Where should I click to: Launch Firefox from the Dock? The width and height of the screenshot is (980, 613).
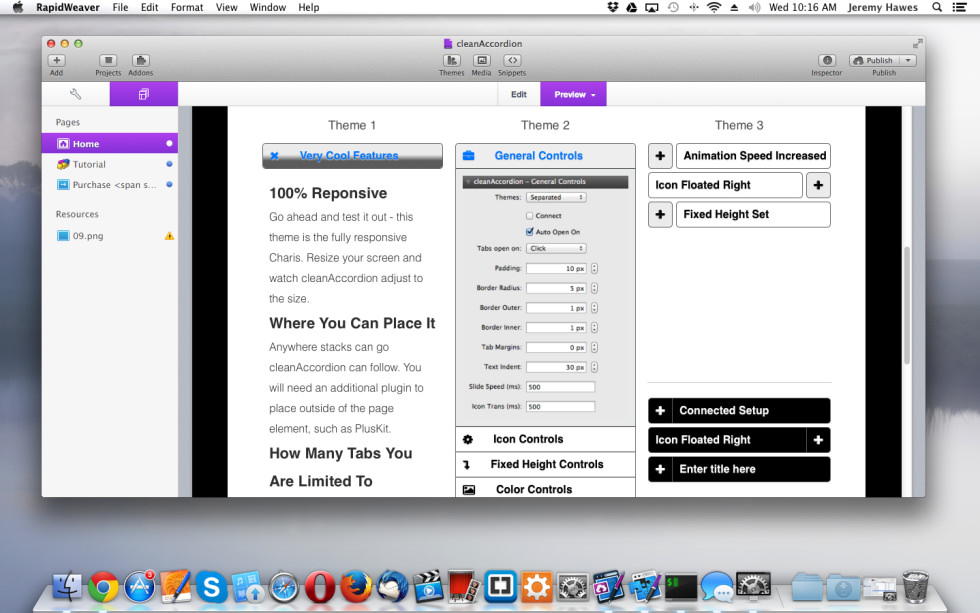click(356, 587)
